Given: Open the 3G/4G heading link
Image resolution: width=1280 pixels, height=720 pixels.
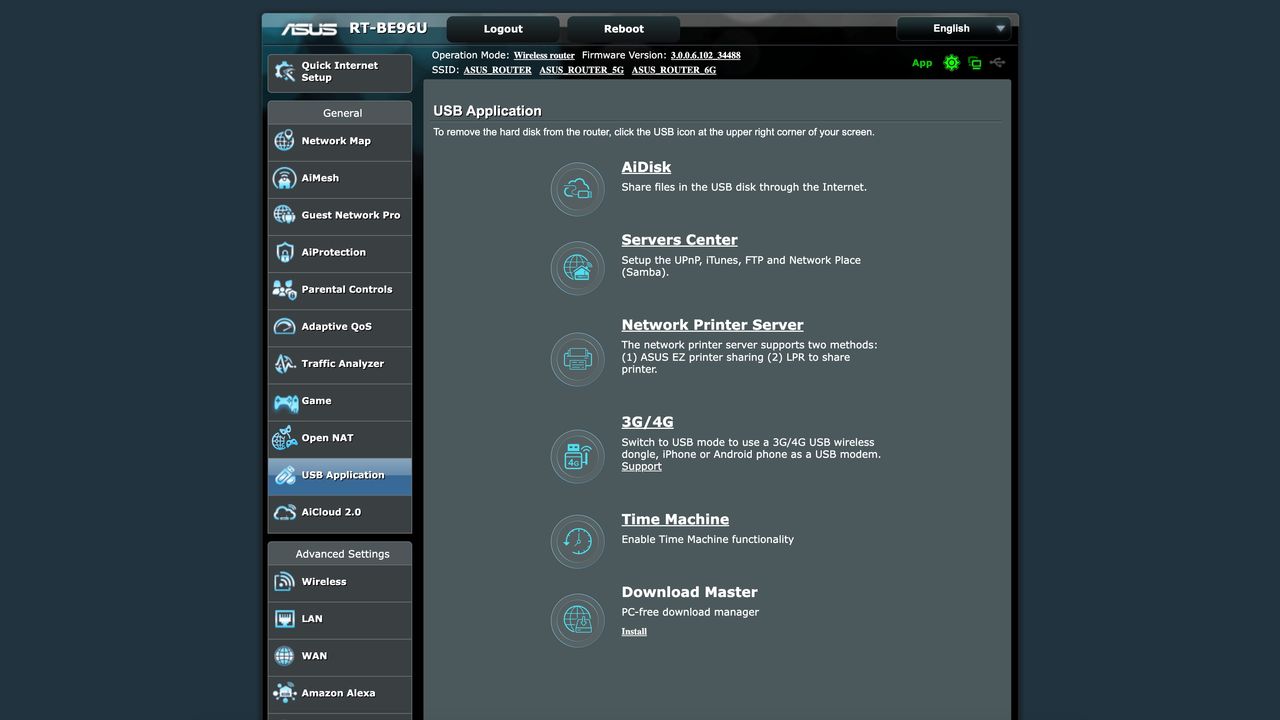Looking at the screenshot, I should point(647,422).
